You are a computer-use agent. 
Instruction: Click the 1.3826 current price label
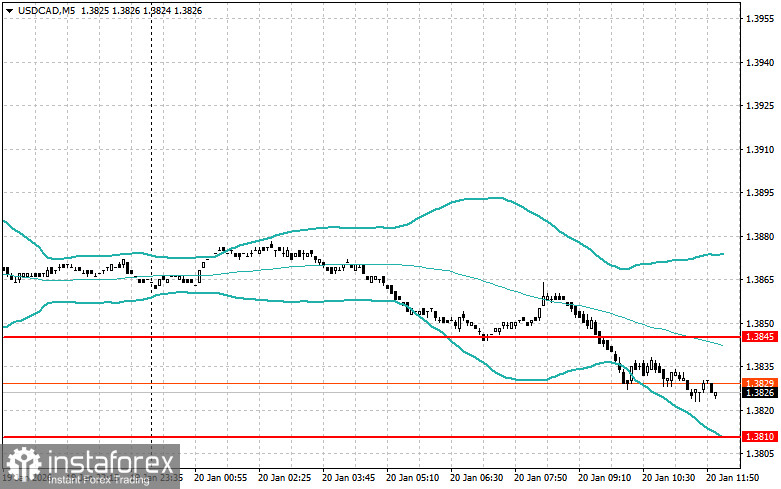pos(760,393)
